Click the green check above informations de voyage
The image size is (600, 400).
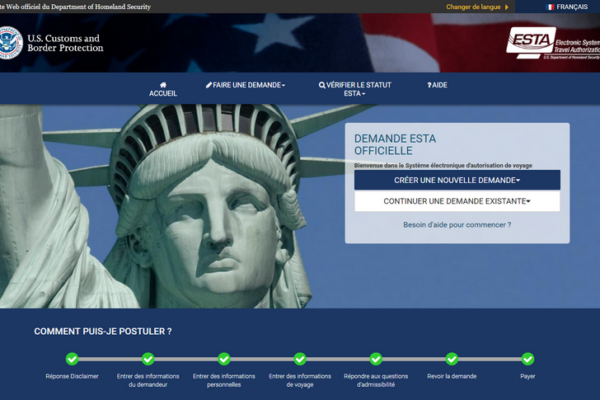point(300,359)
